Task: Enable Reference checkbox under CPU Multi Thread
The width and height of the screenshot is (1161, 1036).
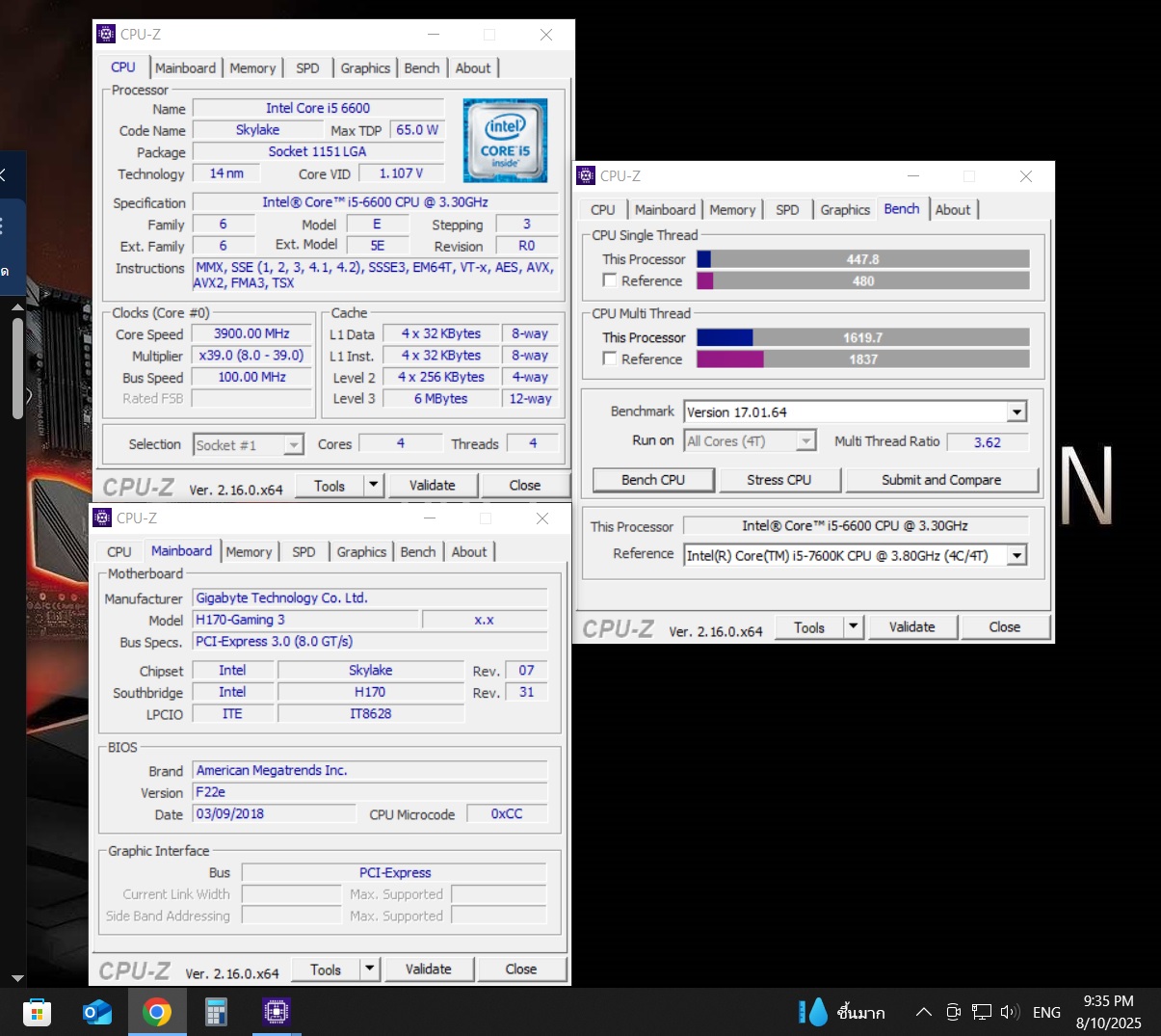Action: click(x=610, y=359)
